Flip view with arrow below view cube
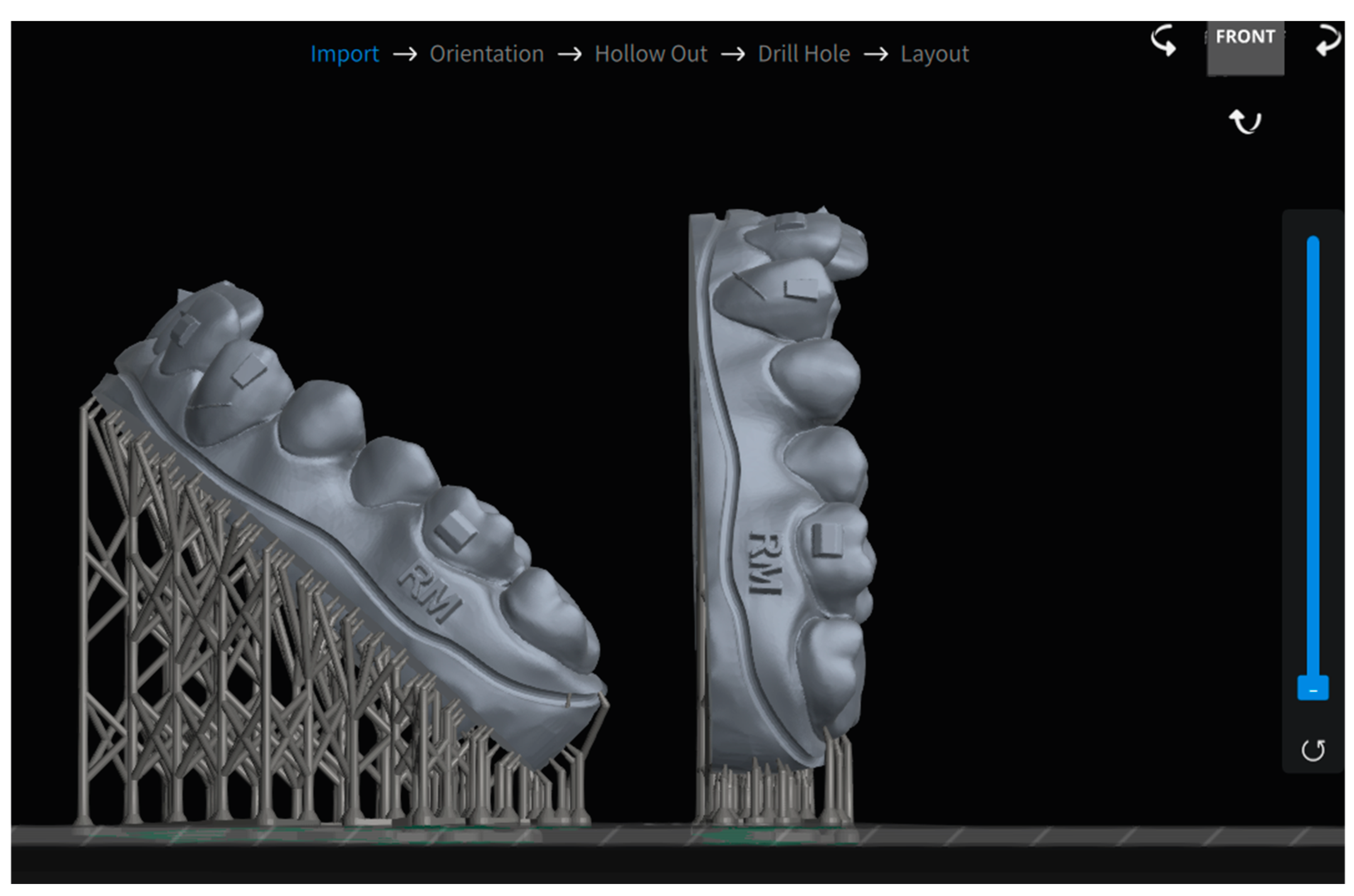This screenshot has height=896, width=1354. coord(1245,122)
